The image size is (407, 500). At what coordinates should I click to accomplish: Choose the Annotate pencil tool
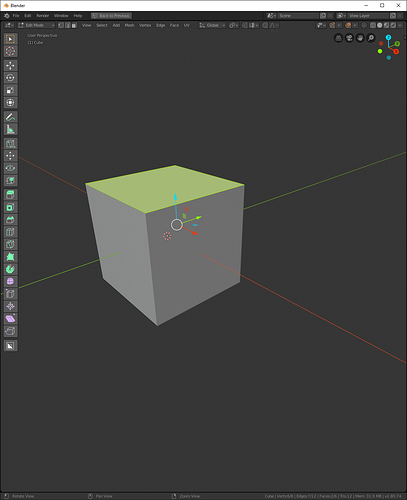[x=10, y=117]
